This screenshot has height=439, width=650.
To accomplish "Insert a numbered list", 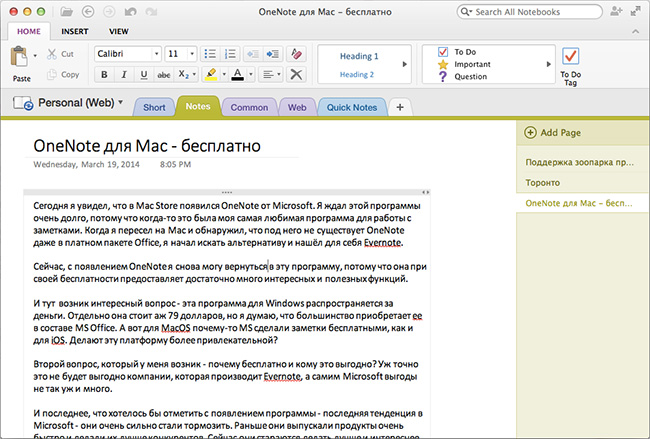I will (230, 54).
